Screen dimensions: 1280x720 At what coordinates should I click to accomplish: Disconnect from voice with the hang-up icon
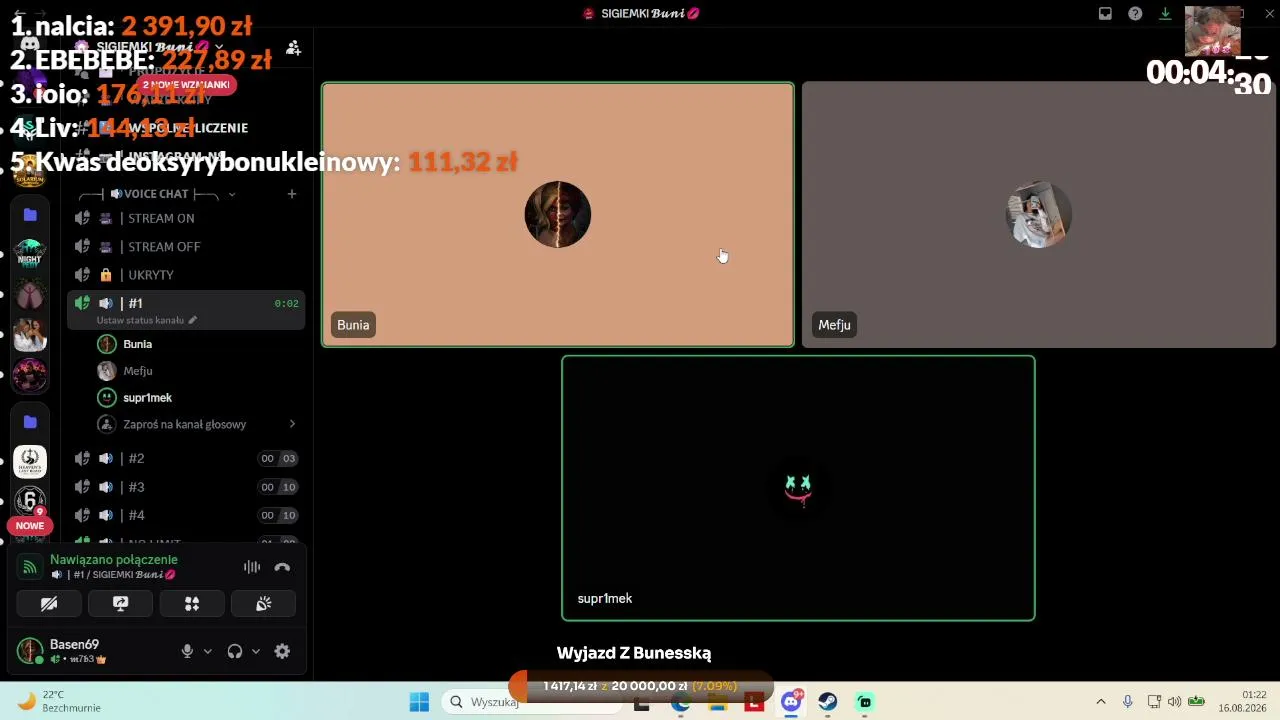282,567
